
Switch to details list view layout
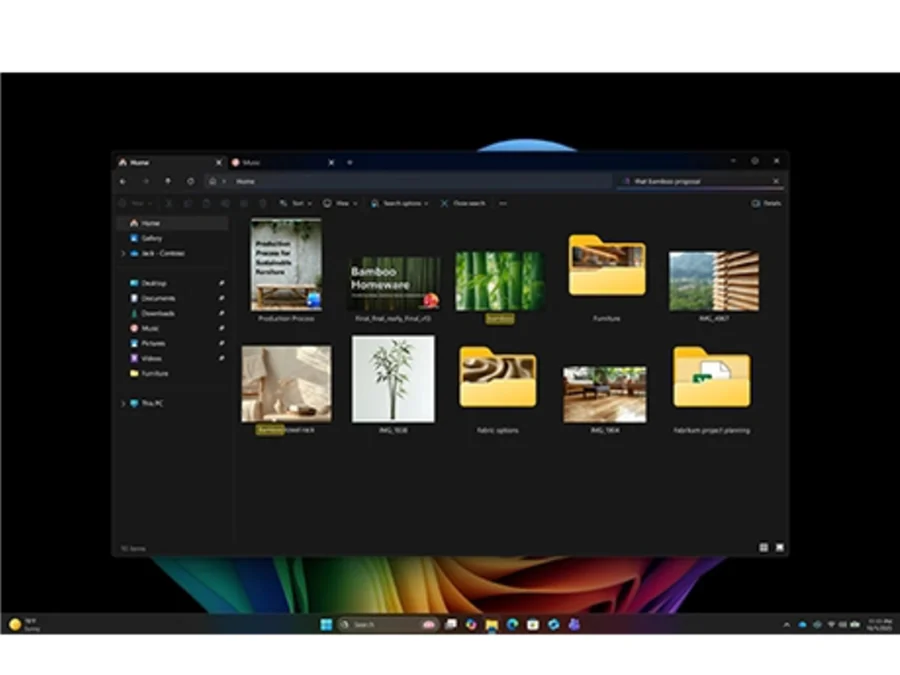763,548
